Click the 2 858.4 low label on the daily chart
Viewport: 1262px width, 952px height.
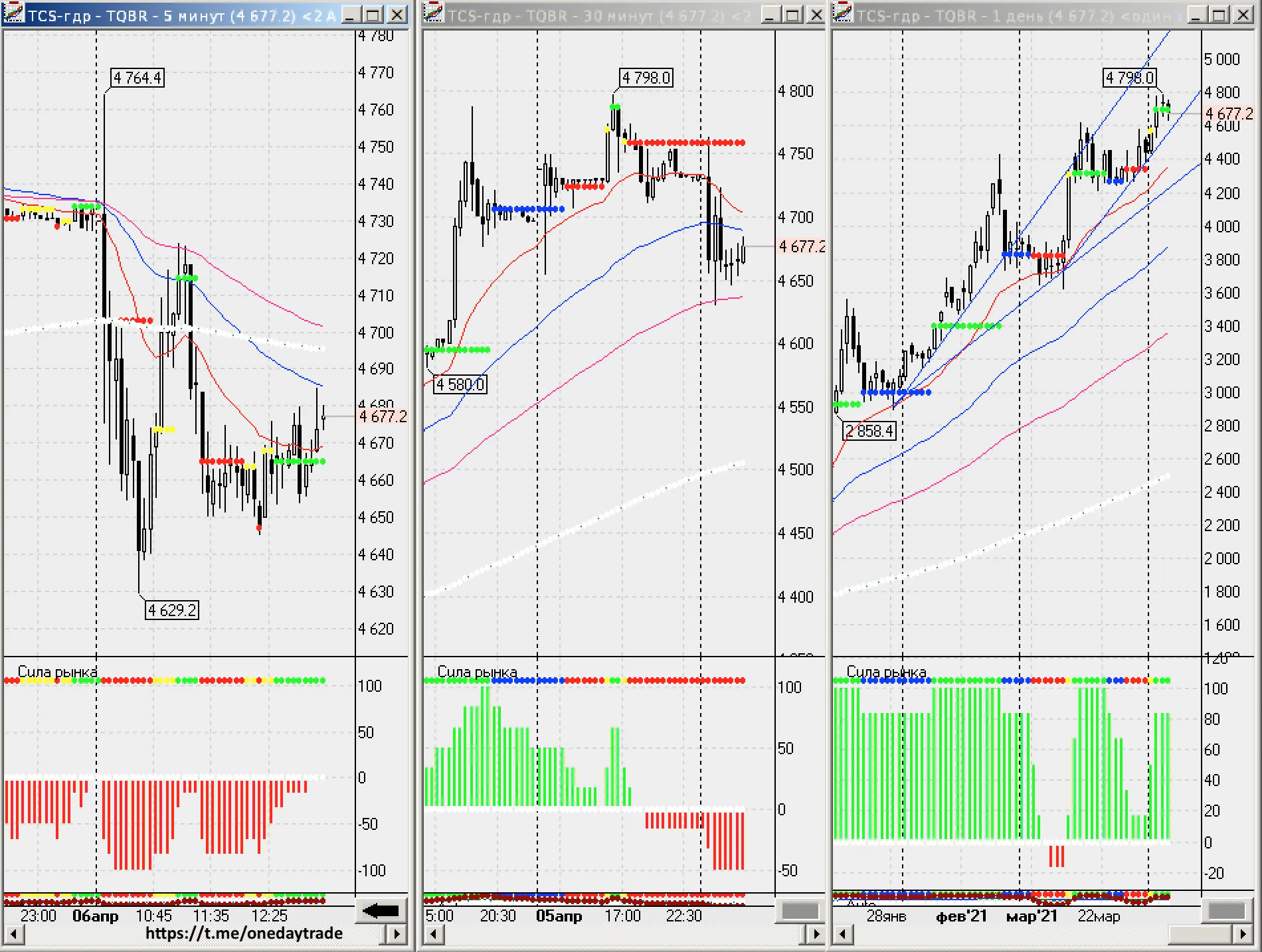coord(869,431)
